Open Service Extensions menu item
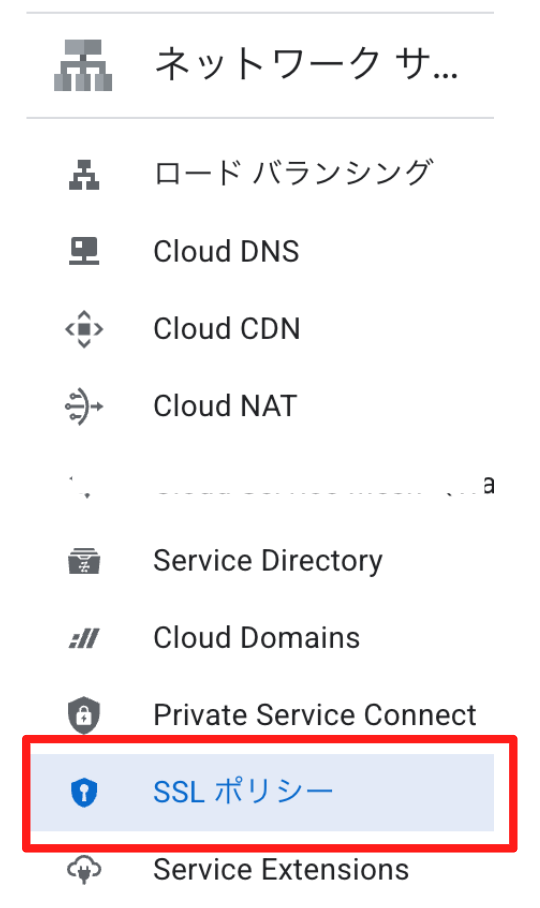The height and width of the screenshot is (908, 540). pos(260,870)
